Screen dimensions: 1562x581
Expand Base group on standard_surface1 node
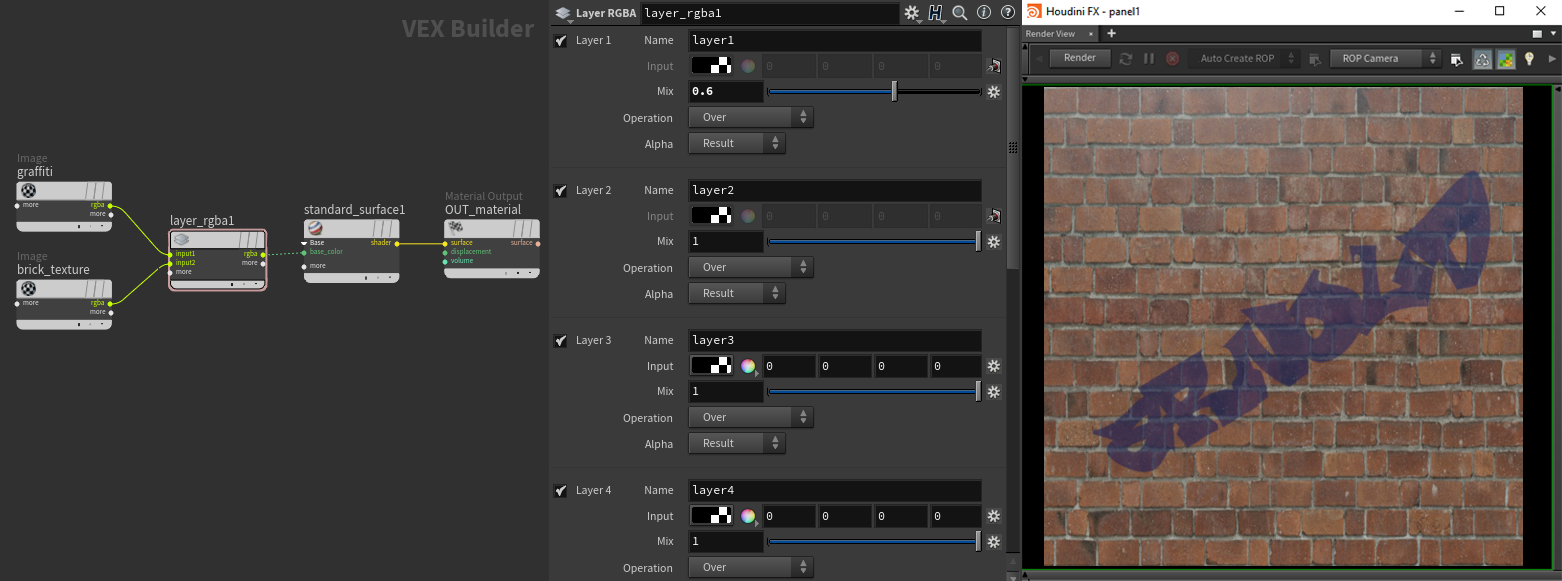(x=305, y=242)
